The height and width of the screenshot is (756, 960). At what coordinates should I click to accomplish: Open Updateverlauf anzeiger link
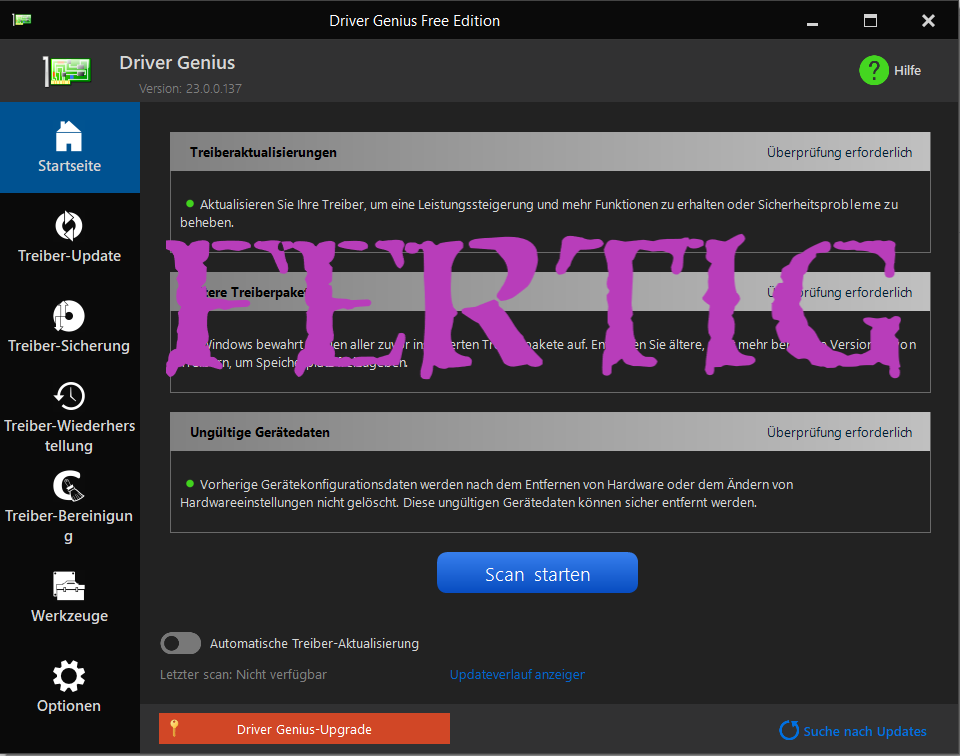pyautogui.click(x=517, y=674)
